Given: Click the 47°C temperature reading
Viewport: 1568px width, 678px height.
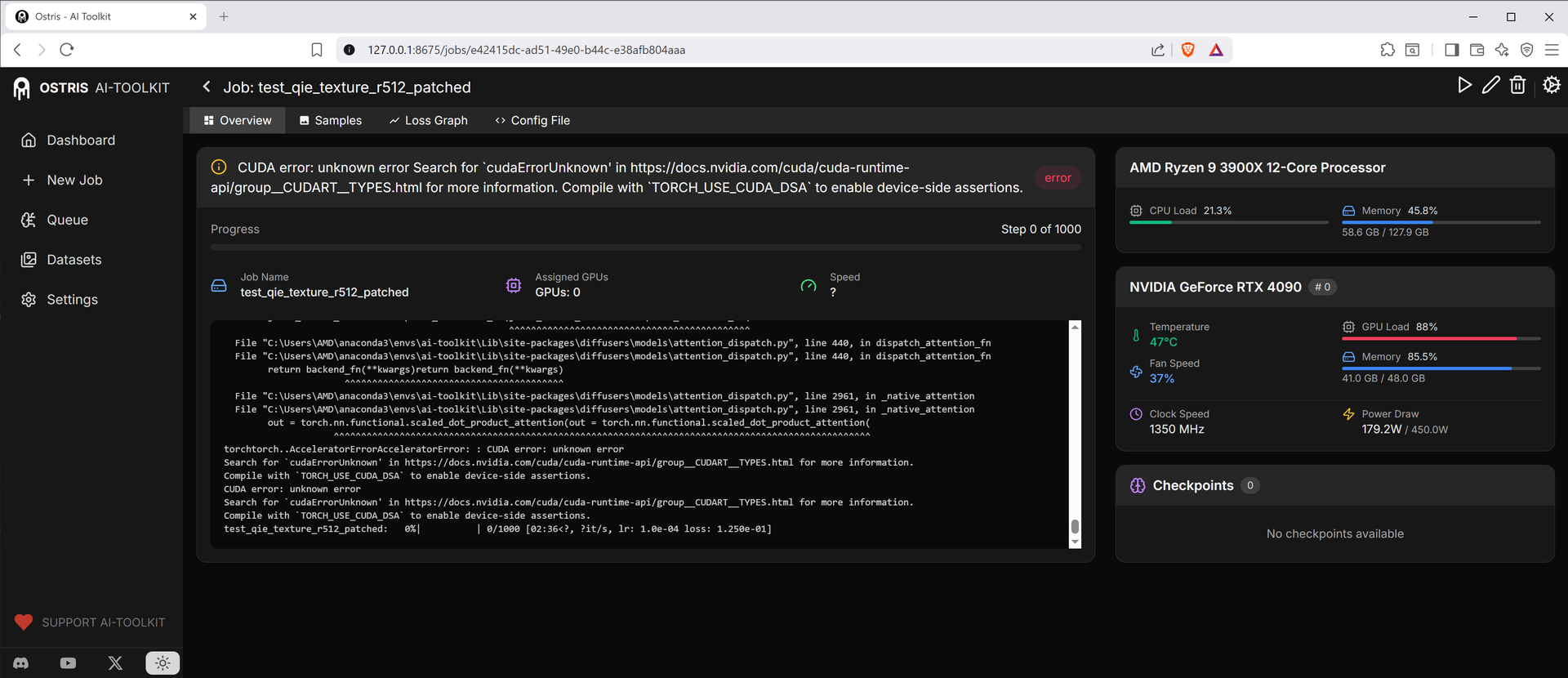Looking at the screenshot, I should pos(1164,342).
